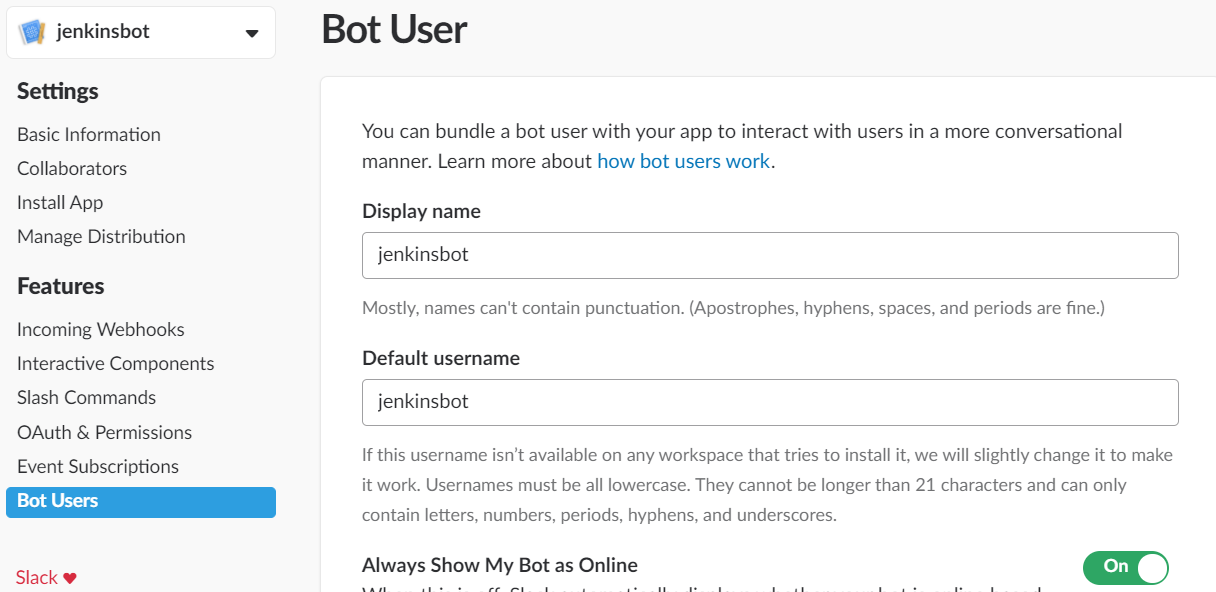The height and width of the screenshot is (592, 1216).
Task: Select the highlighted Bot Users item
Action: (141, 501)
